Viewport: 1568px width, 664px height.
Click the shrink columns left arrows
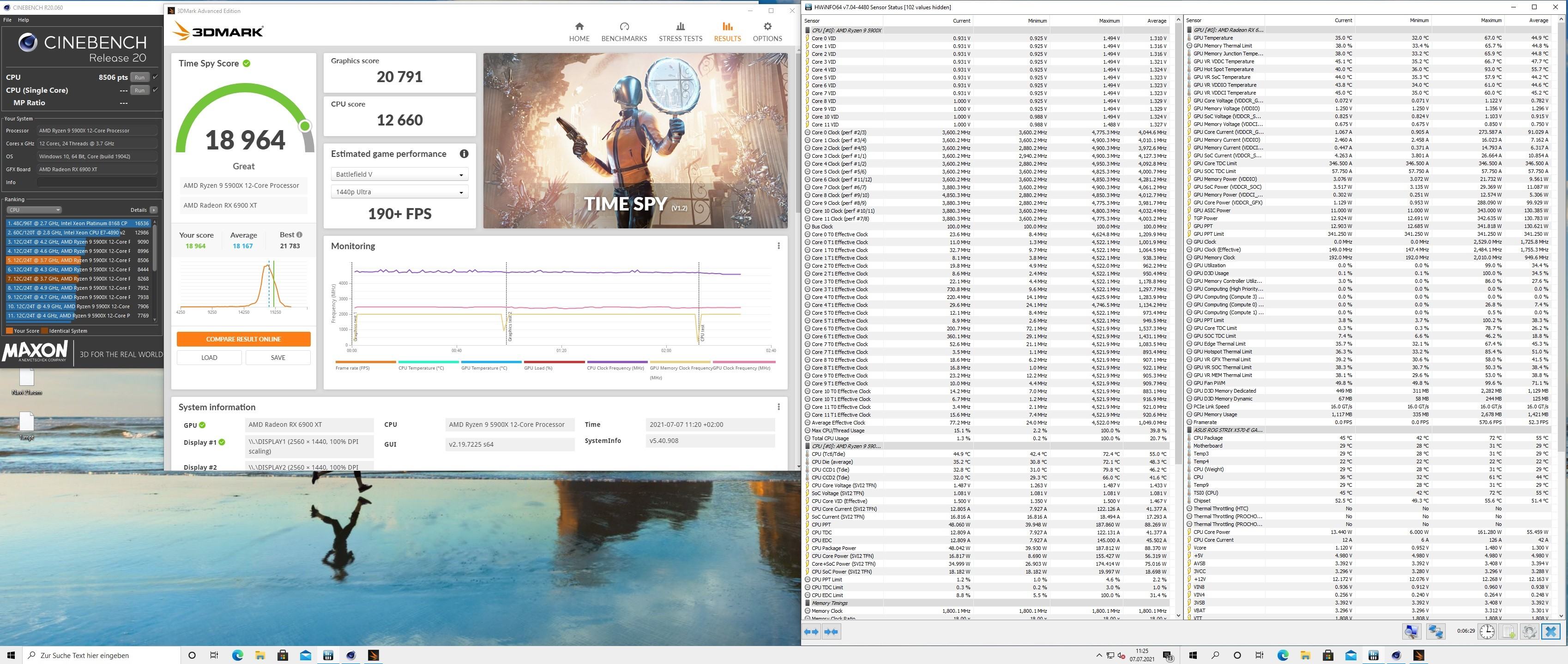(x=832, y=632)
